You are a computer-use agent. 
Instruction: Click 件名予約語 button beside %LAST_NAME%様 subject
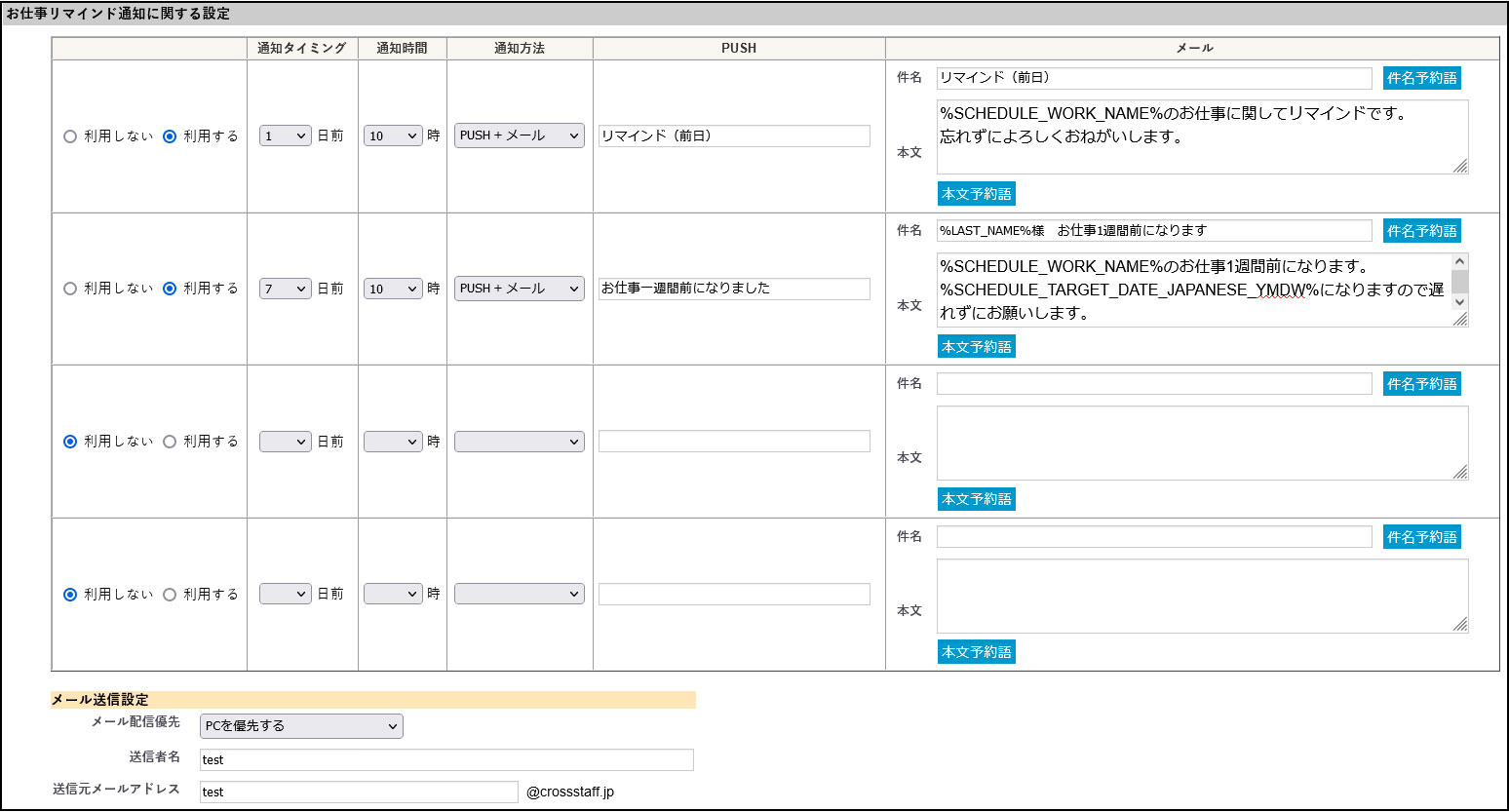(x=1422, y=231)
